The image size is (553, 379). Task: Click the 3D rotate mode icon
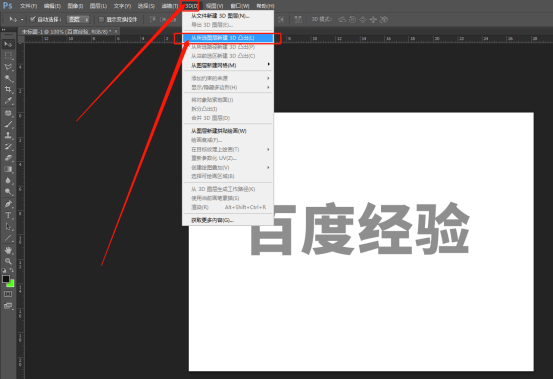[342, 19]
